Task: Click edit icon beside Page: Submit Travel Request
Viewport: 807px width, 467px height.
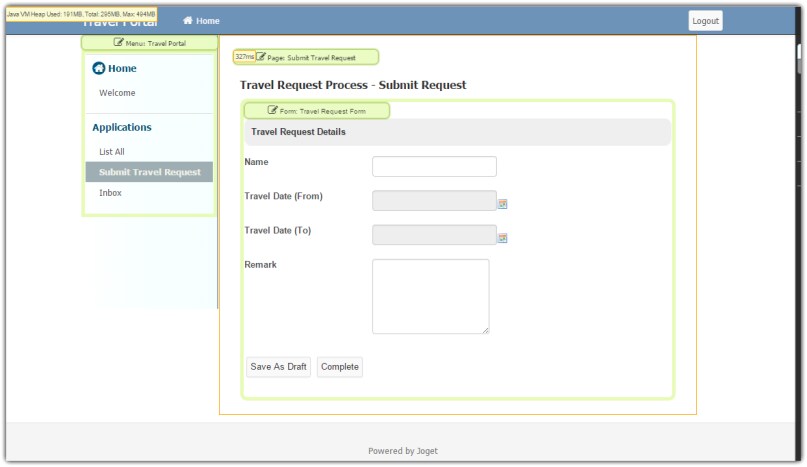Action: 261,57
